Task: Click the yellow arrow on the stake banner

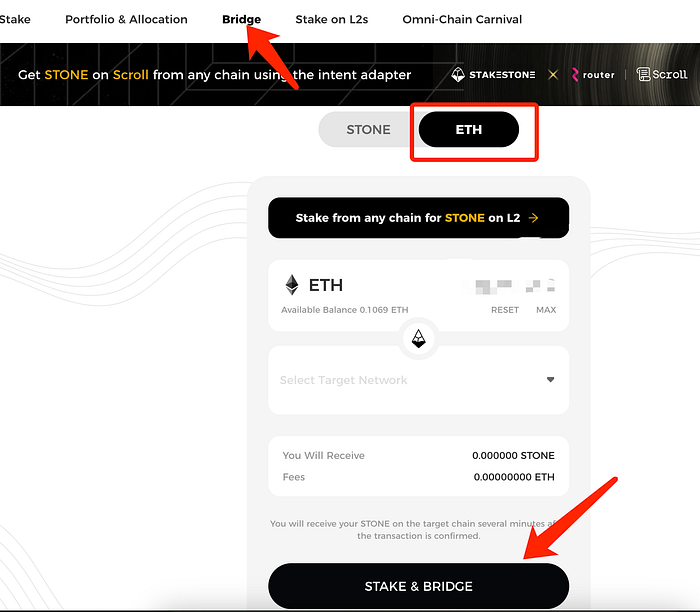Action: pyautogui.click(x=534, y=217)
